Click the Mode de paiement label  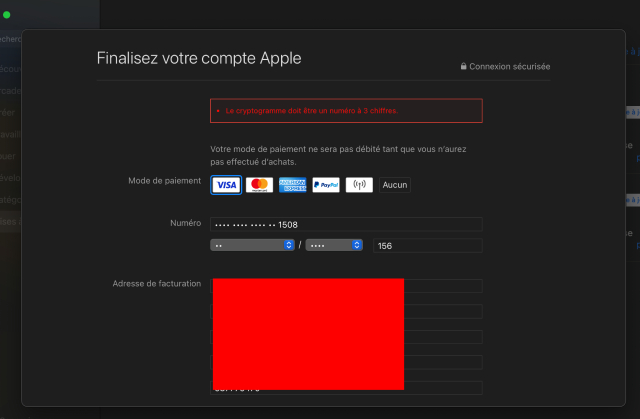pos(164,181)
